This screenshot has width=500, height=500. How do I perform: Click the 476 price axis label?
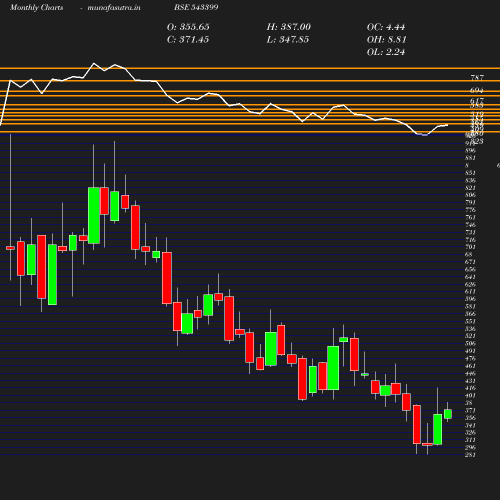(x=470, y=359)
